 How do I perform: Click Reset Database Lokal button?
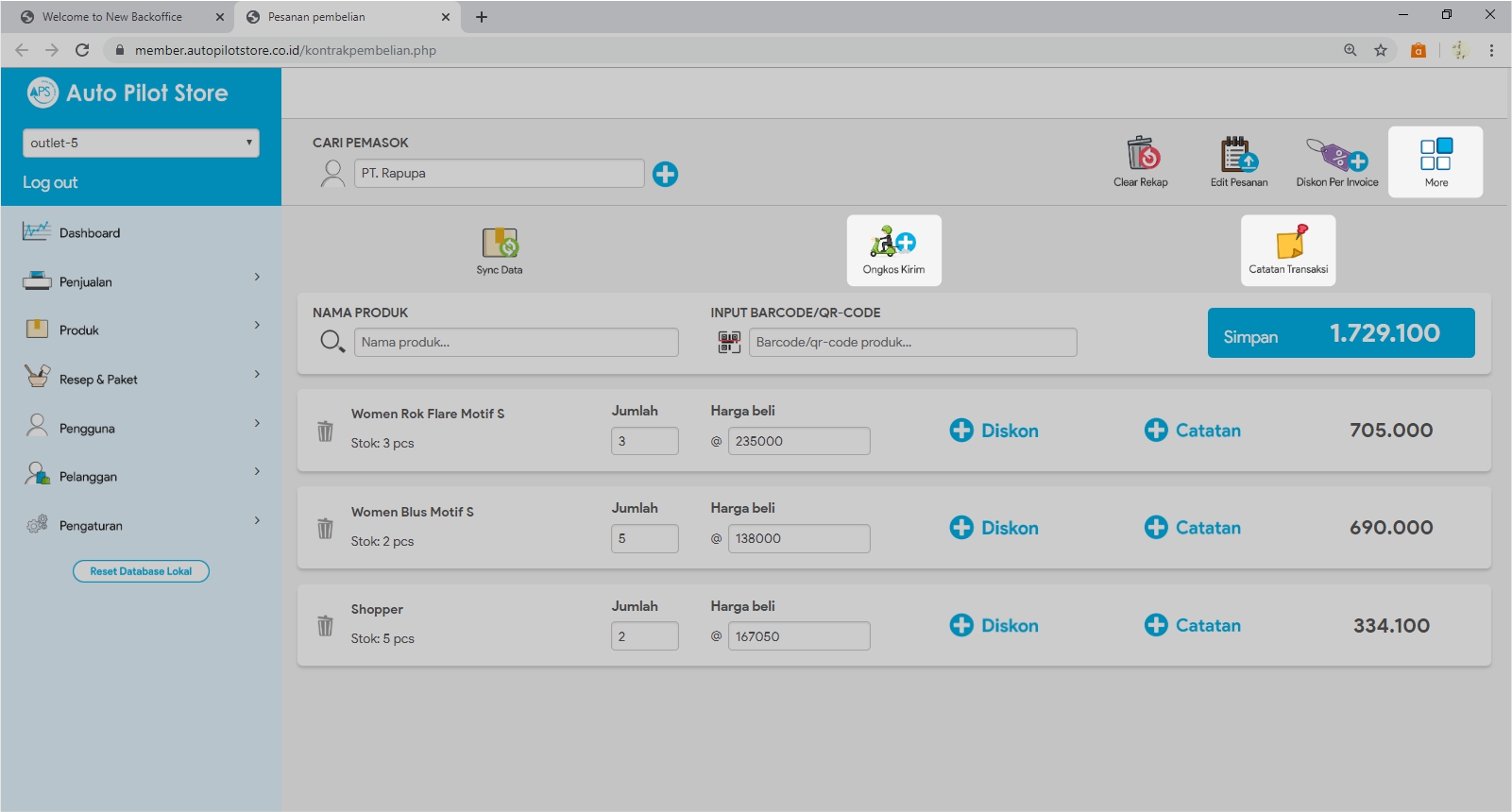141,571
